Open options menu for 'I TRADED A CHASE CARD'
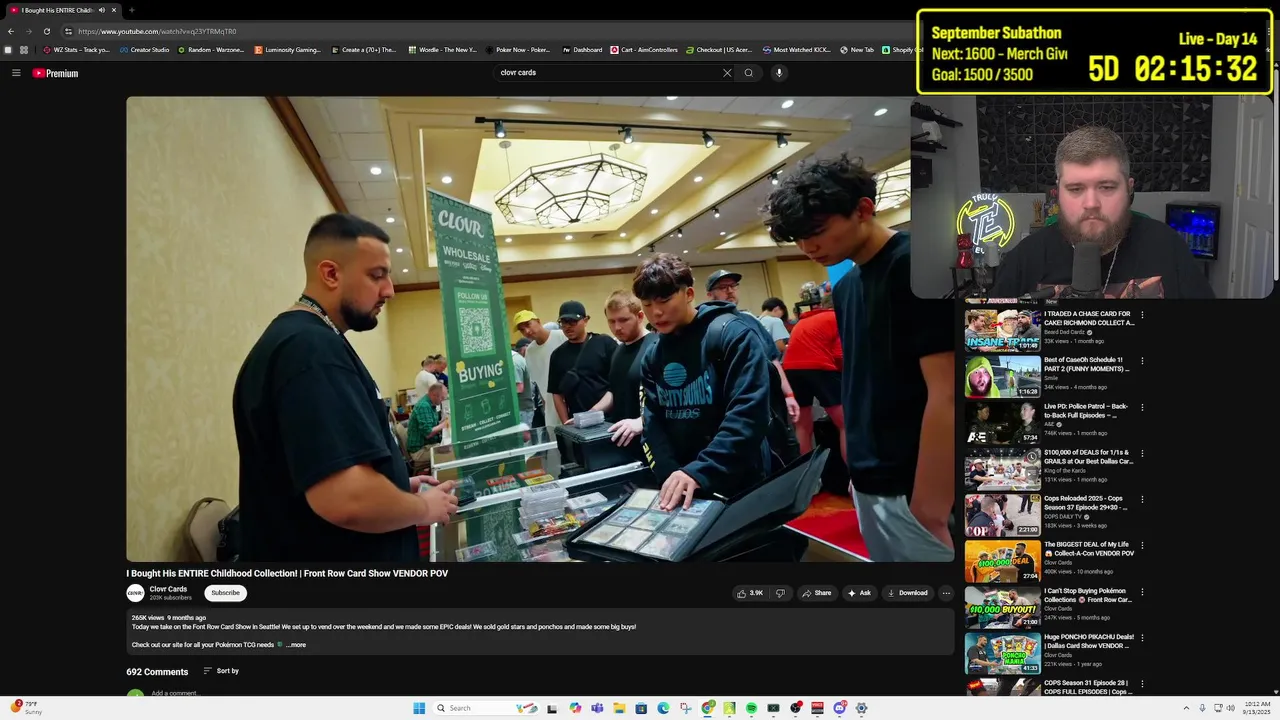The height and width of the screenshot is (720, 1280). 1142,315
